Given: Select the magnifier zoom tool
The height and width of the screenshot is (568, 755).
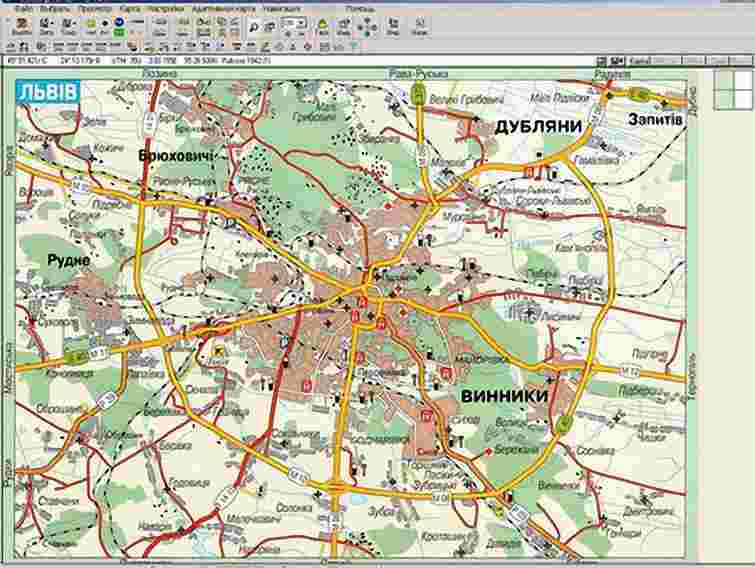Looking at the screenshot, I should (254, 22).
